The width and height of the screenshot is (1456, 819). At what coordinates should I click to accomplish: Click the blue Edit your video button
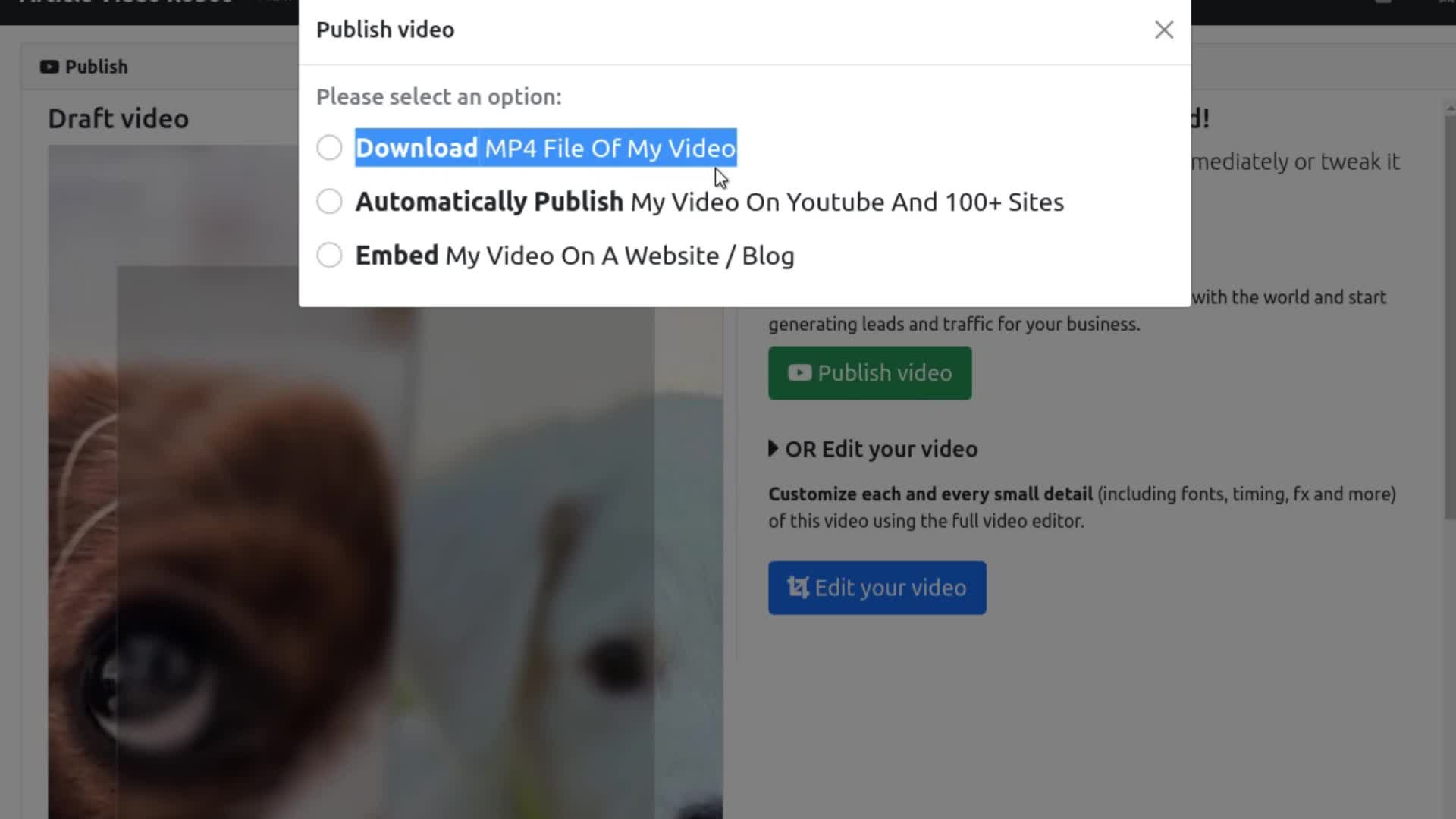point(877,588)
